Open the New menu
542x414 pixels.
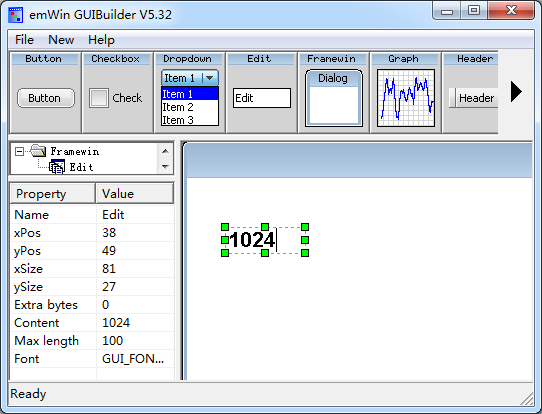click(61, 40)
